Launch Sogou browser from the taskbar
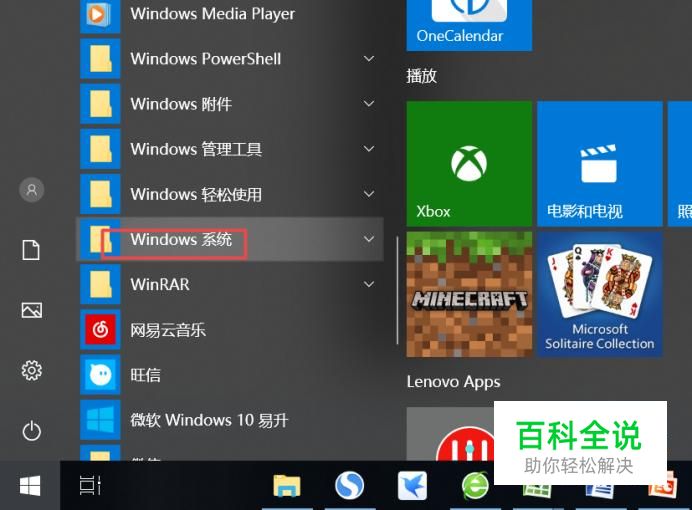 [350, 486]
